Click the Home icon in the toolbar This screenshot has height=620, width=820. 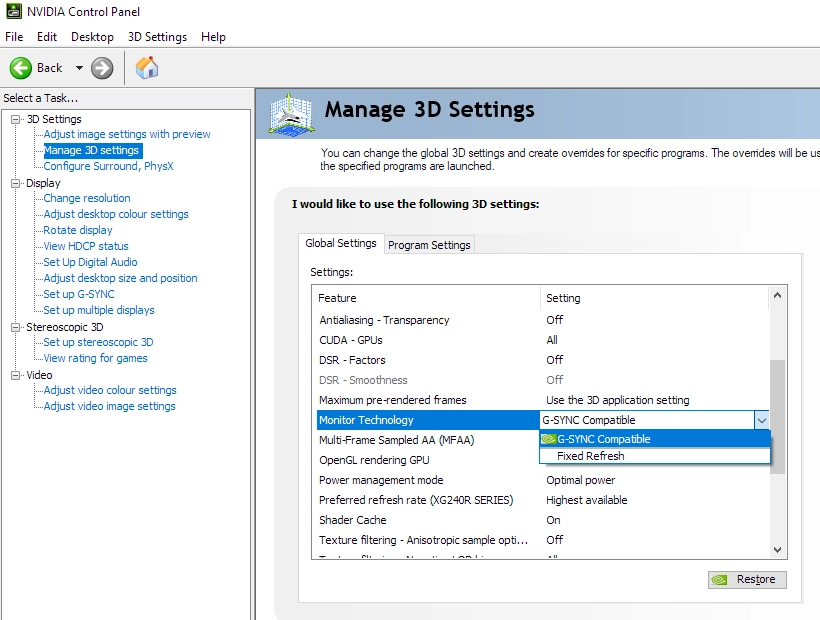tap(147, 67)
